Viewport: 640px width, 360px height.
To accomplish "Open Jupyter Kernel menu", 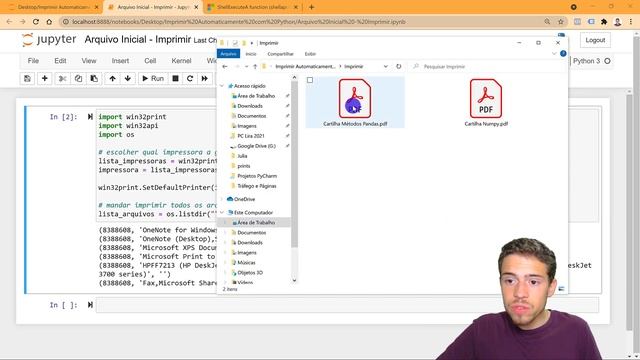I will coord(181,61).
